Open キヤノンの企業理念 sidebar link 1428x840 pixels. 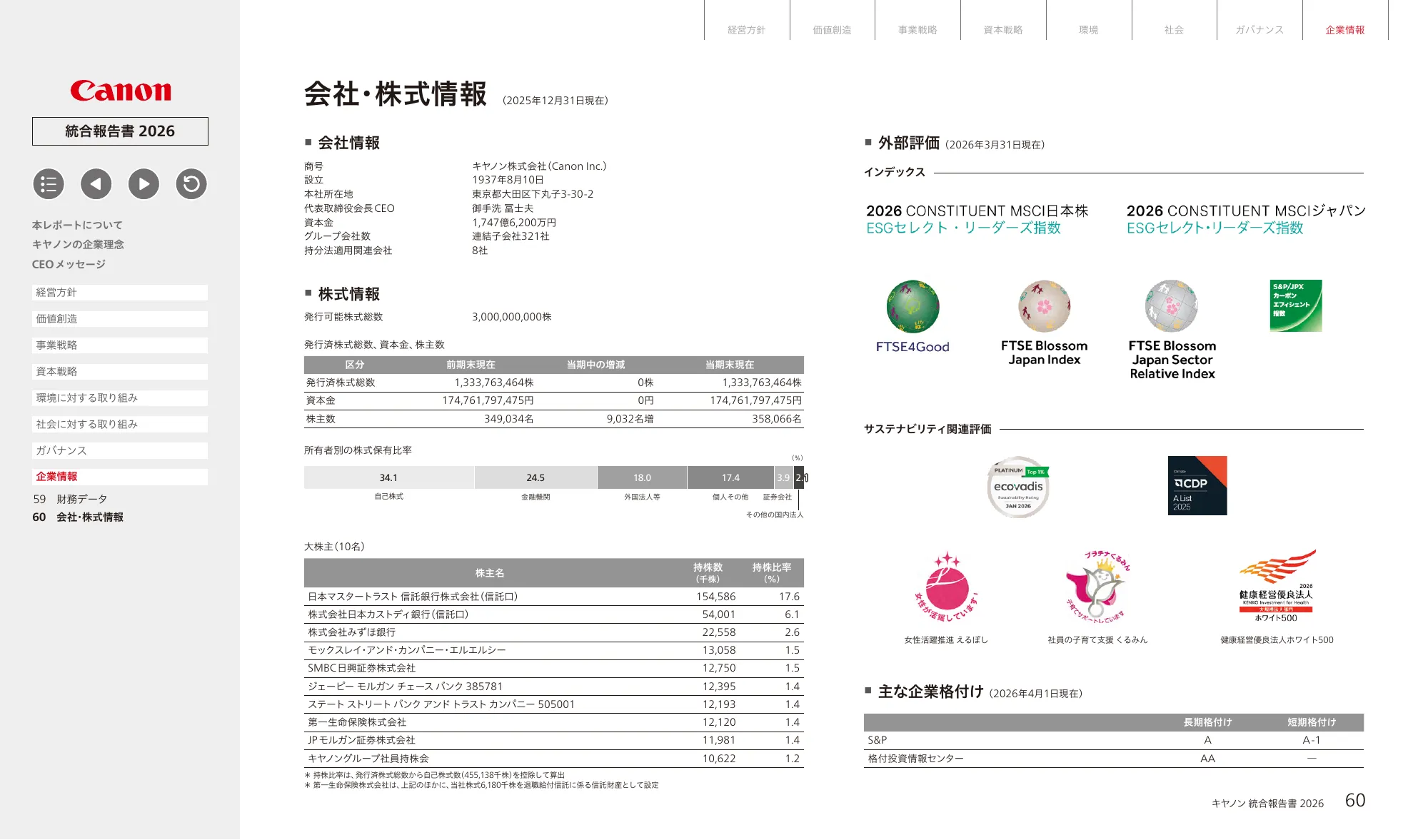click(78, 244)
